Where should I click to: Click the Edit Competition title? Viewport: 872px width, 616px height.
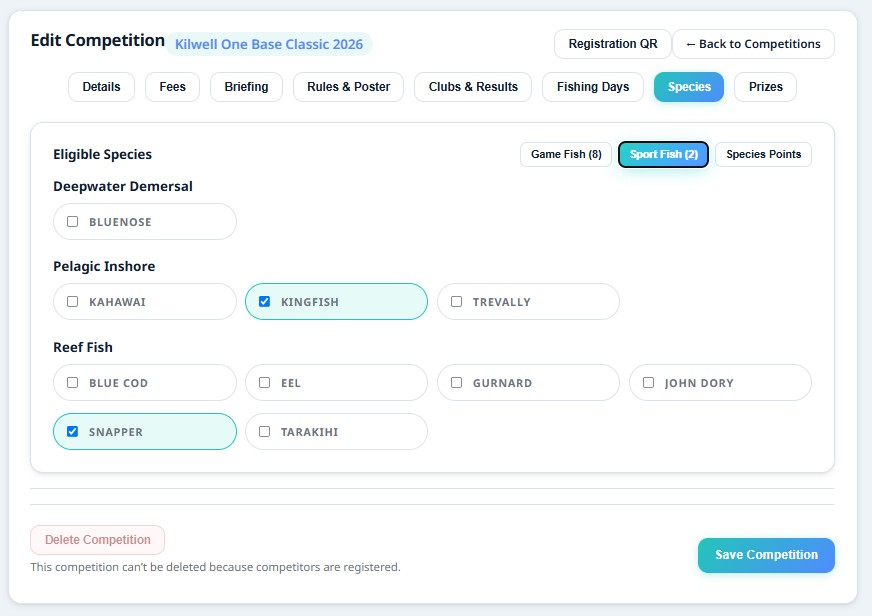(98, 40)
